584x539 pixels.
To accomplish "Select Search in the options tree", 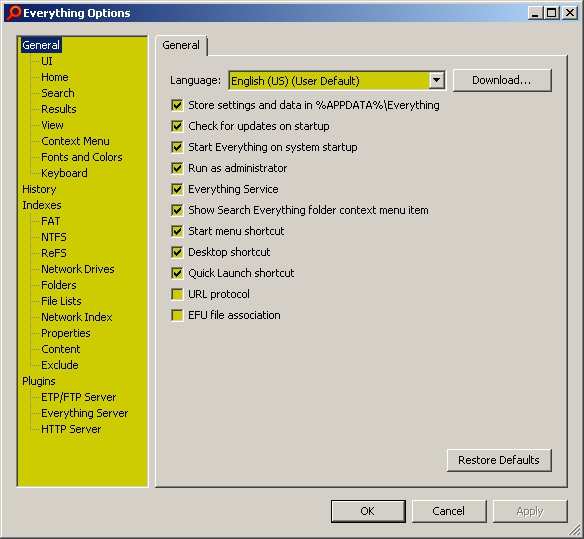I will 58,93.
